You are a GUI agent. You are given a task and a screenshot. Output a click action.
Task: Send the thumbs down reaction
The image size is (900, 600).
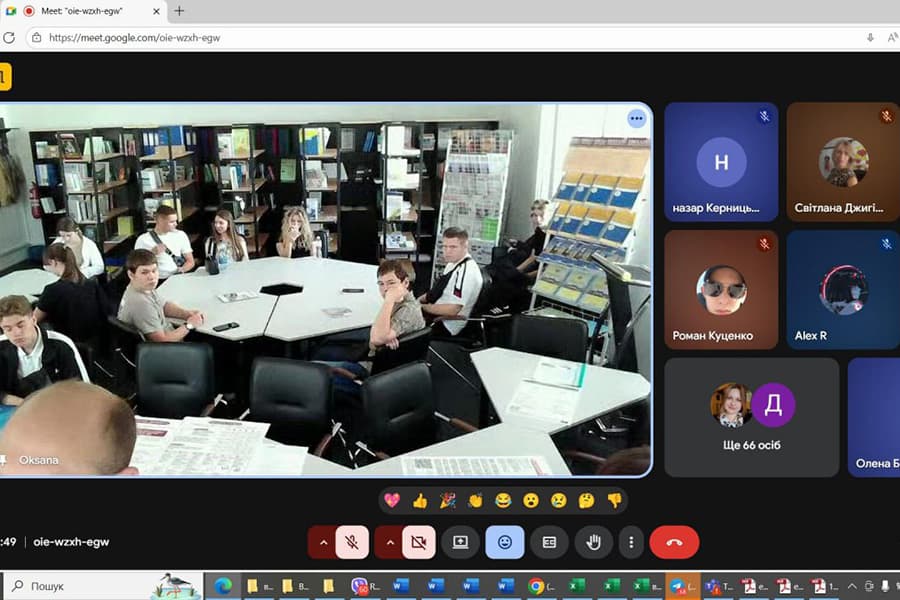pyautogui.click(x=614, y=501)
